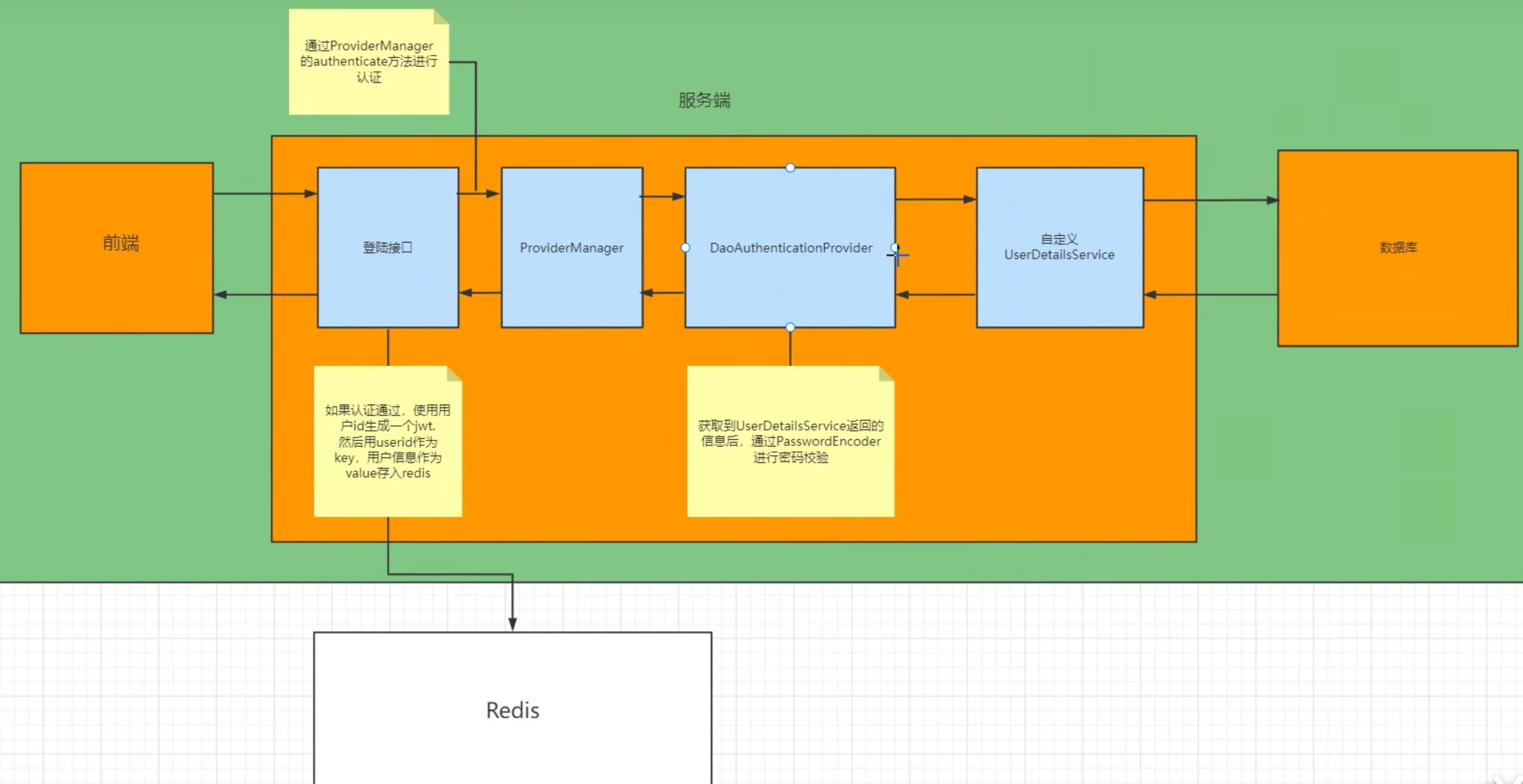The height and width of the screenshot is (784, 1523).
Task: Click the 服务端 title label
Action: 704,100
